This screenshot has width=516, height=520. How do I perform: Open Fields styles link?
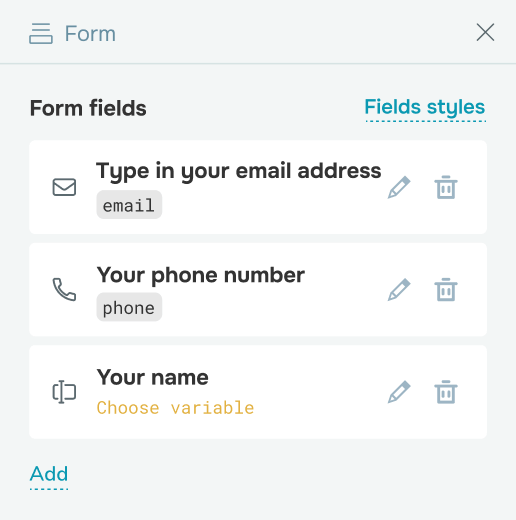click(x=425, y=108)
